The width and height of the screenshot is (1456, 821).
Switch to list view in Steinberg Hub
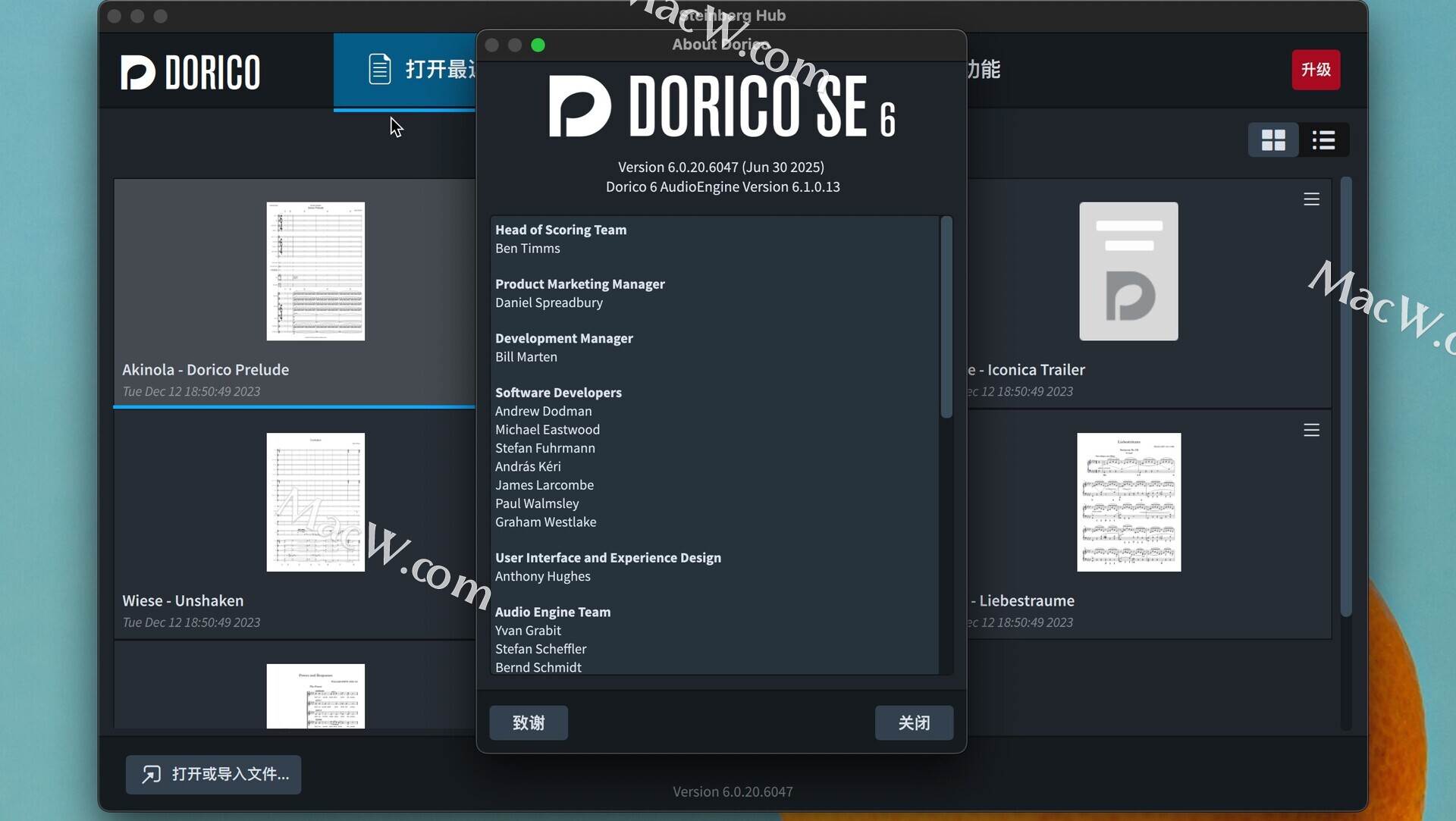coord(1324,139)
